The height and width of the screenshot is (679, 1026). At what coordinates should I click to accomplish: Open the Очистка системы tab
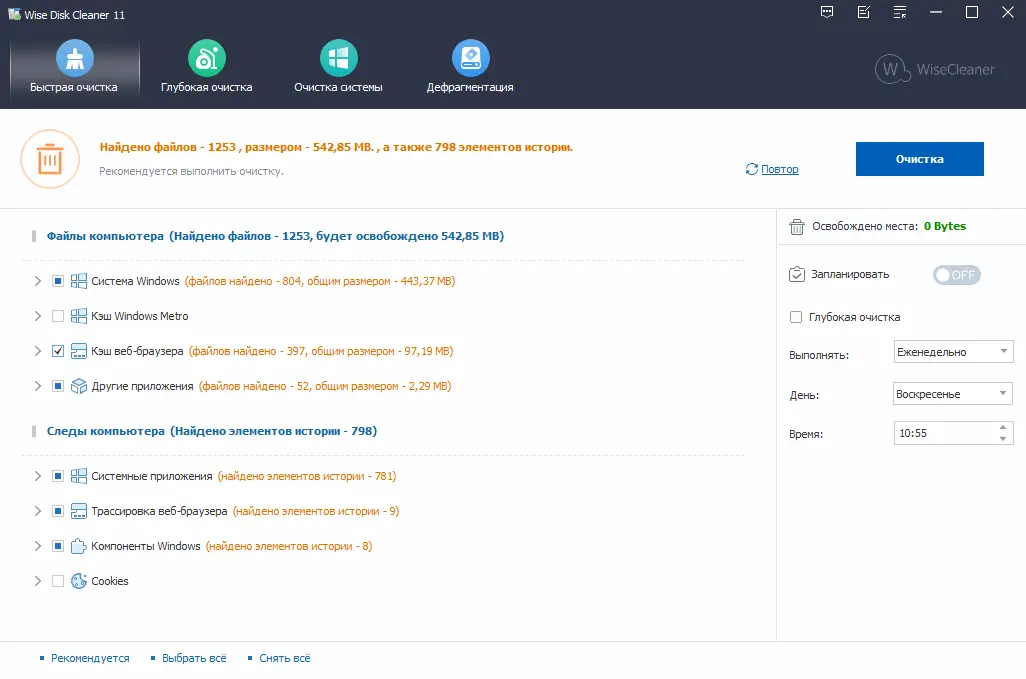(338, 68)
